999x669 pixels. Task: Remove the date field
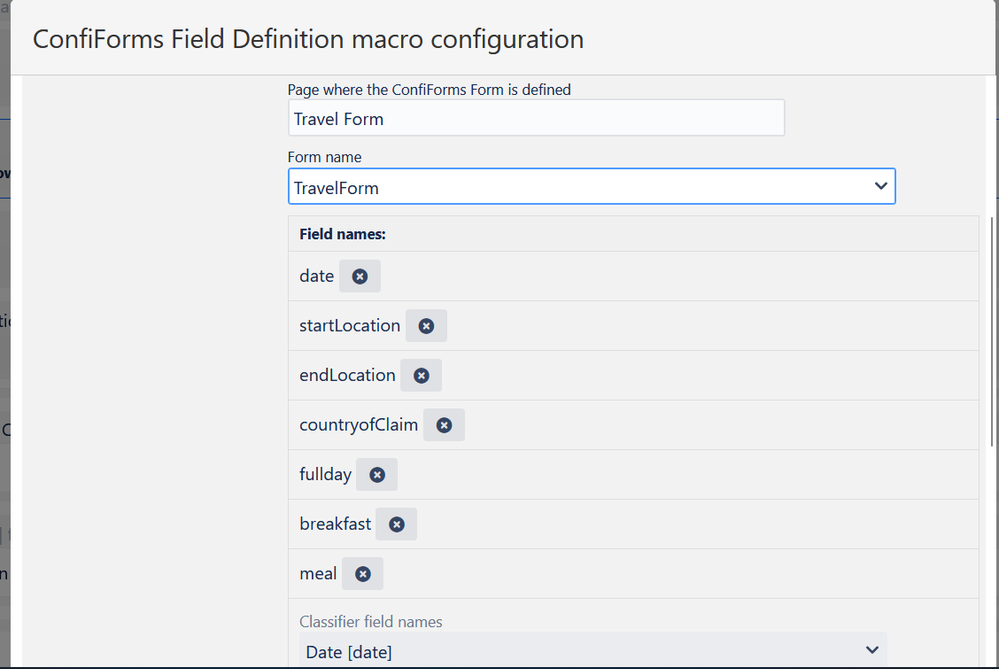(x=360, y=276)
